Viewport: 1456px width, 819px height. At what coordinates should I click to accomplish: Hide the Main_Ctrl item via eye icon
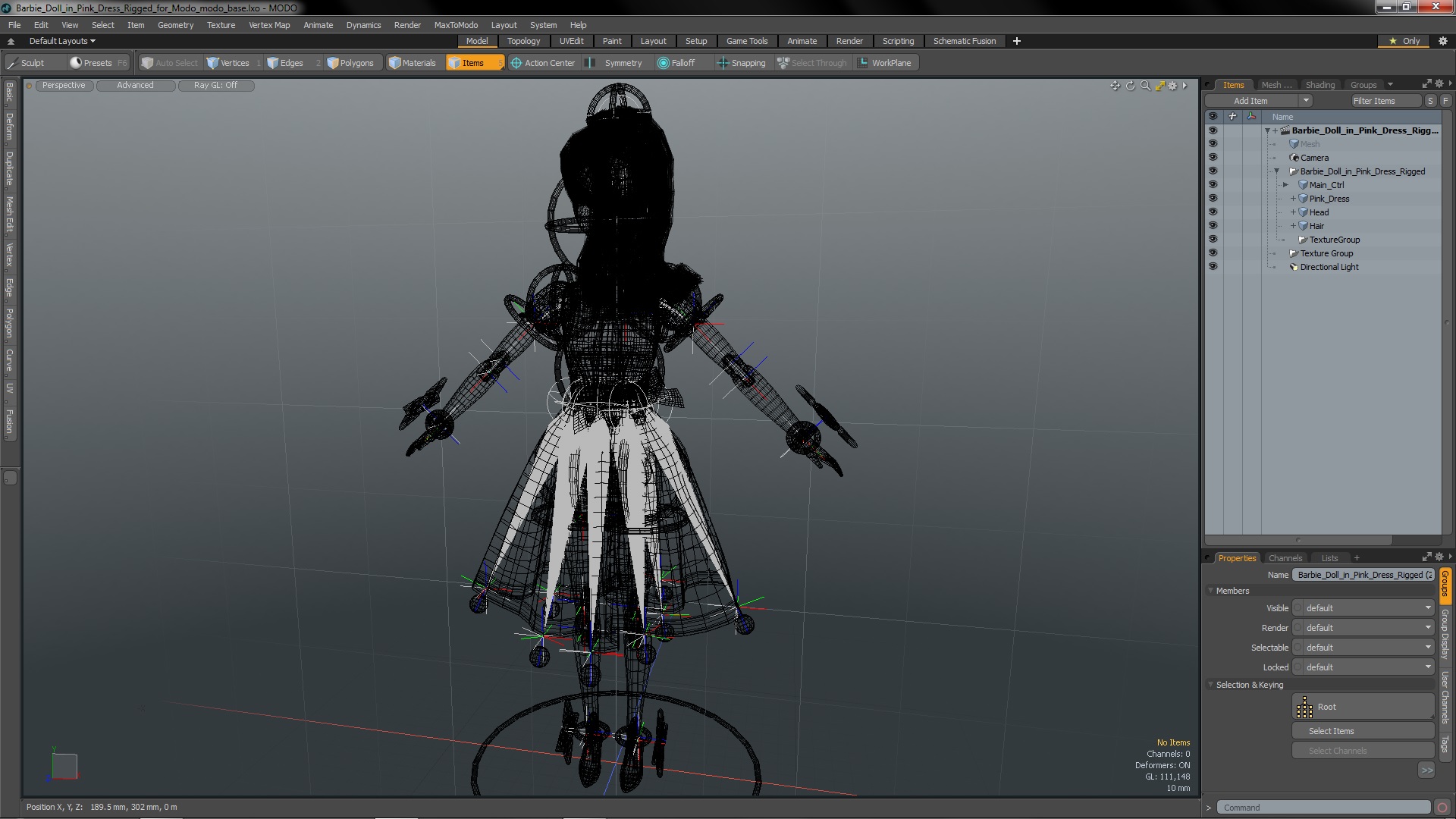click(x=1213, y=185)
